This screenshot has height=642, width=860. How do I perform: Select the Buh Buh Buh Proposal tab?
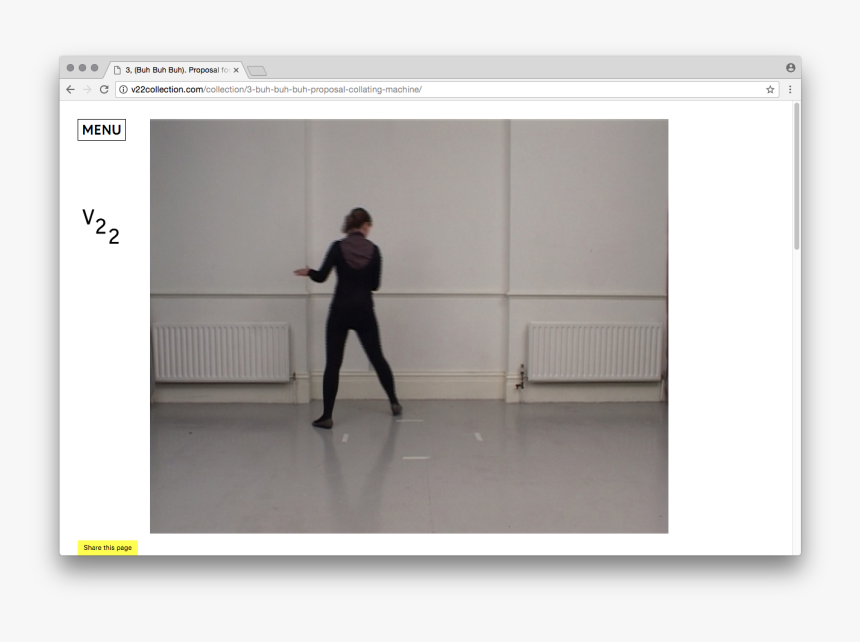coord(170,70)
